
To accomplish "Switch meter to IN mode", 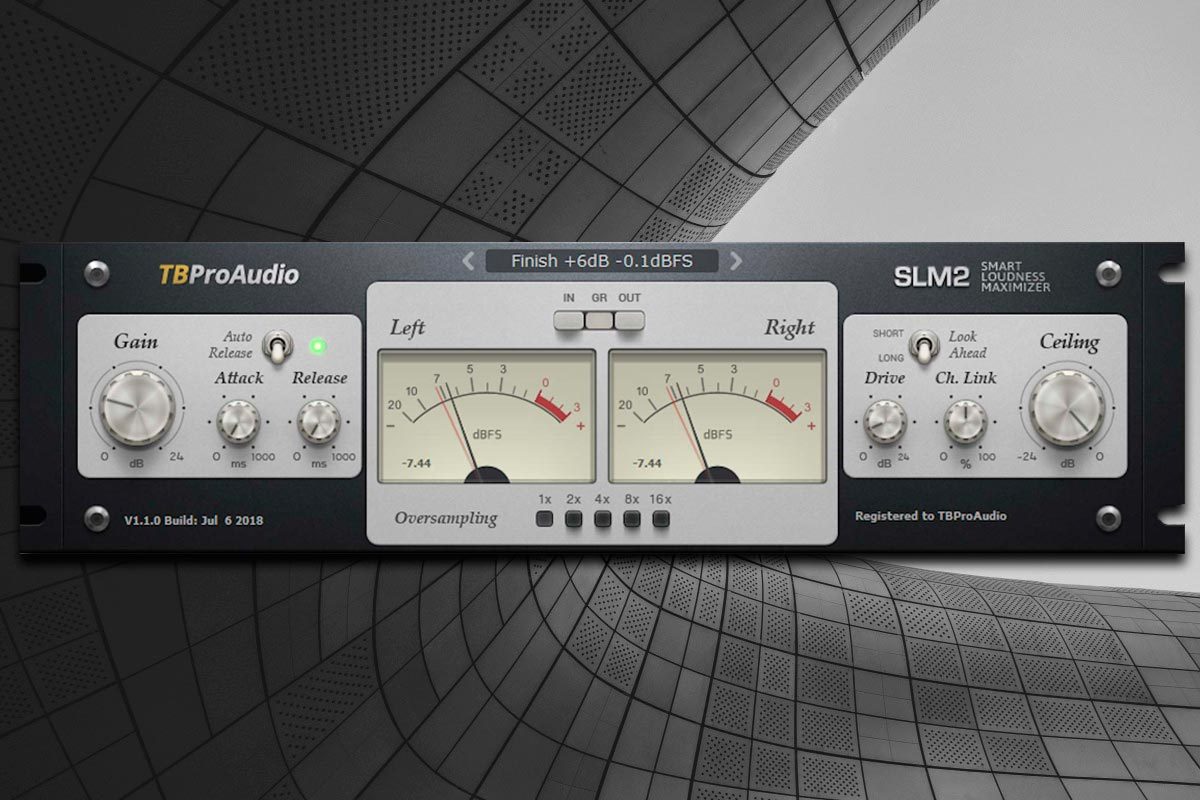I will pos(570,320).
